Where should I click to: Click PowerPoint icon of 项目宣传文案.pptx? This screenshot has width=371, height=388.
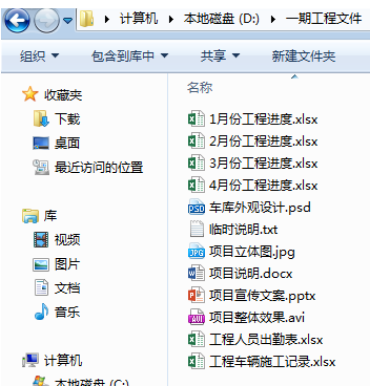(196, 295)
